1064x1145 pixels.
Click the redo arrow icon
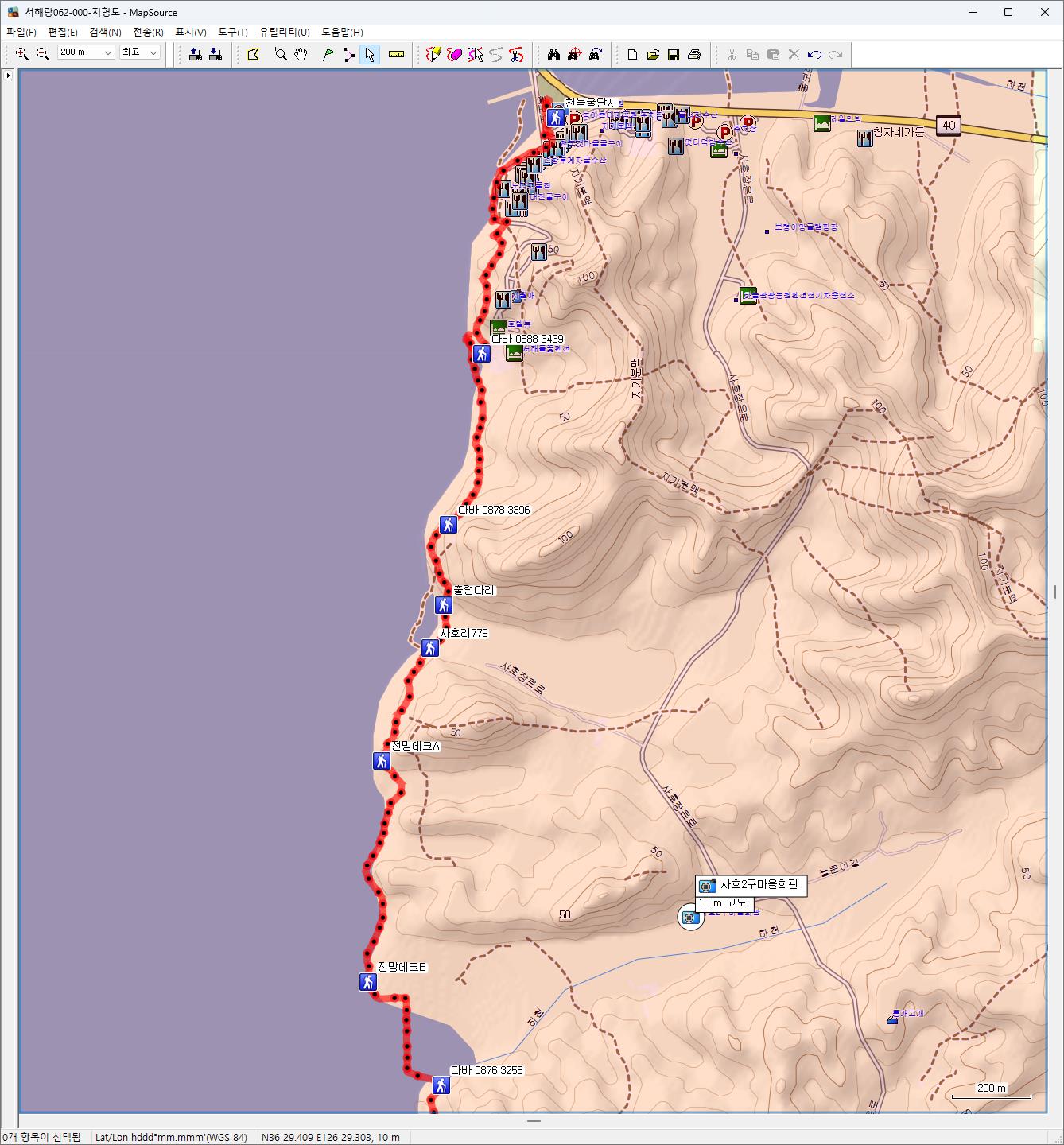coord(835,54)
